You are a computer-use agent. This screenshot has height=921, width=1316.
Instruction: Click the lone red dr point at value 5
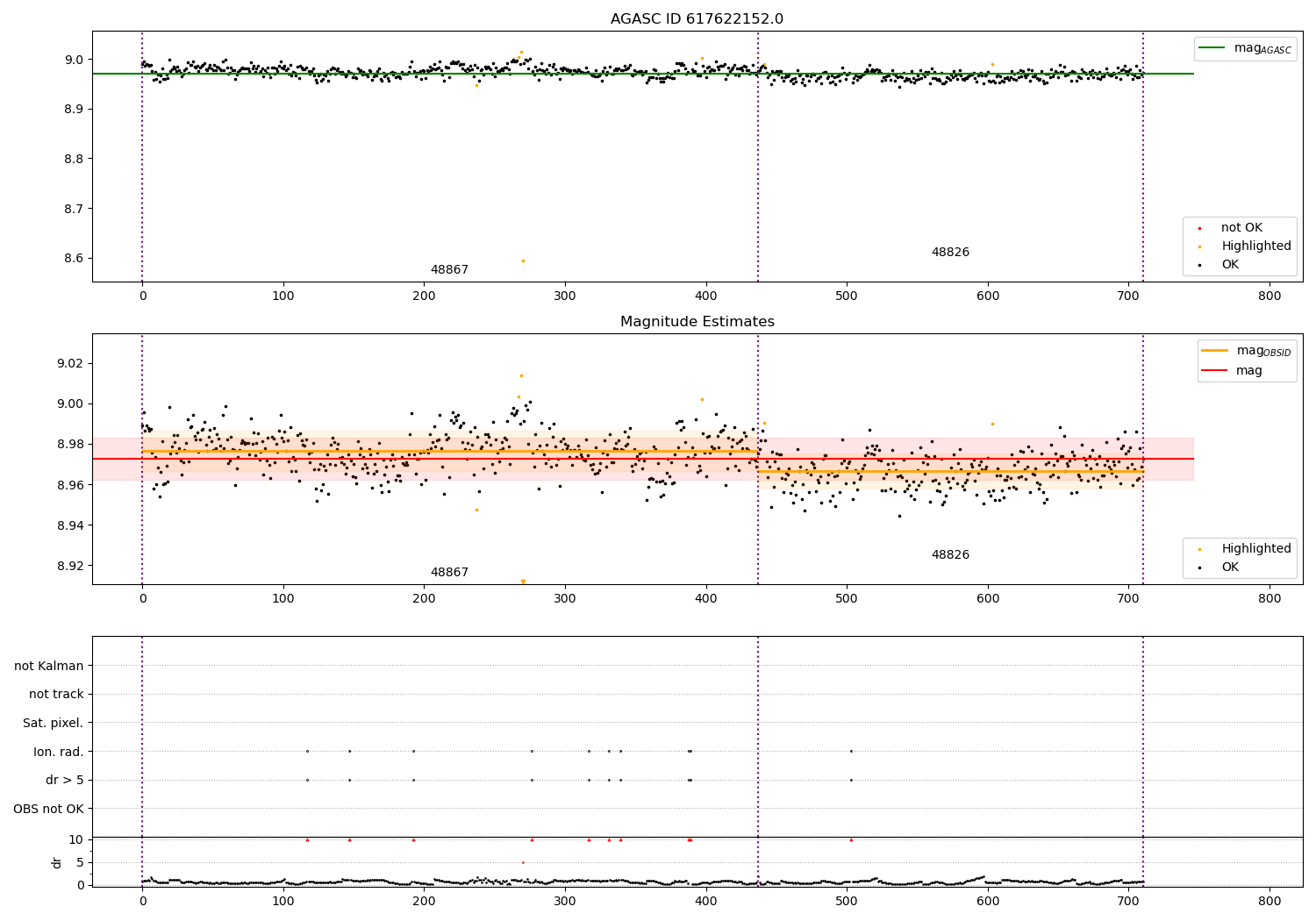click(523, 862)
